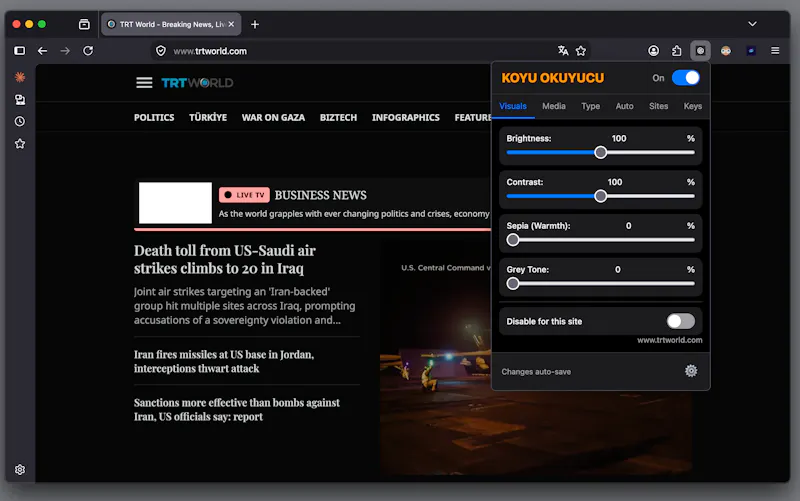Bookmark this page with the star icon

click(581, 51)
